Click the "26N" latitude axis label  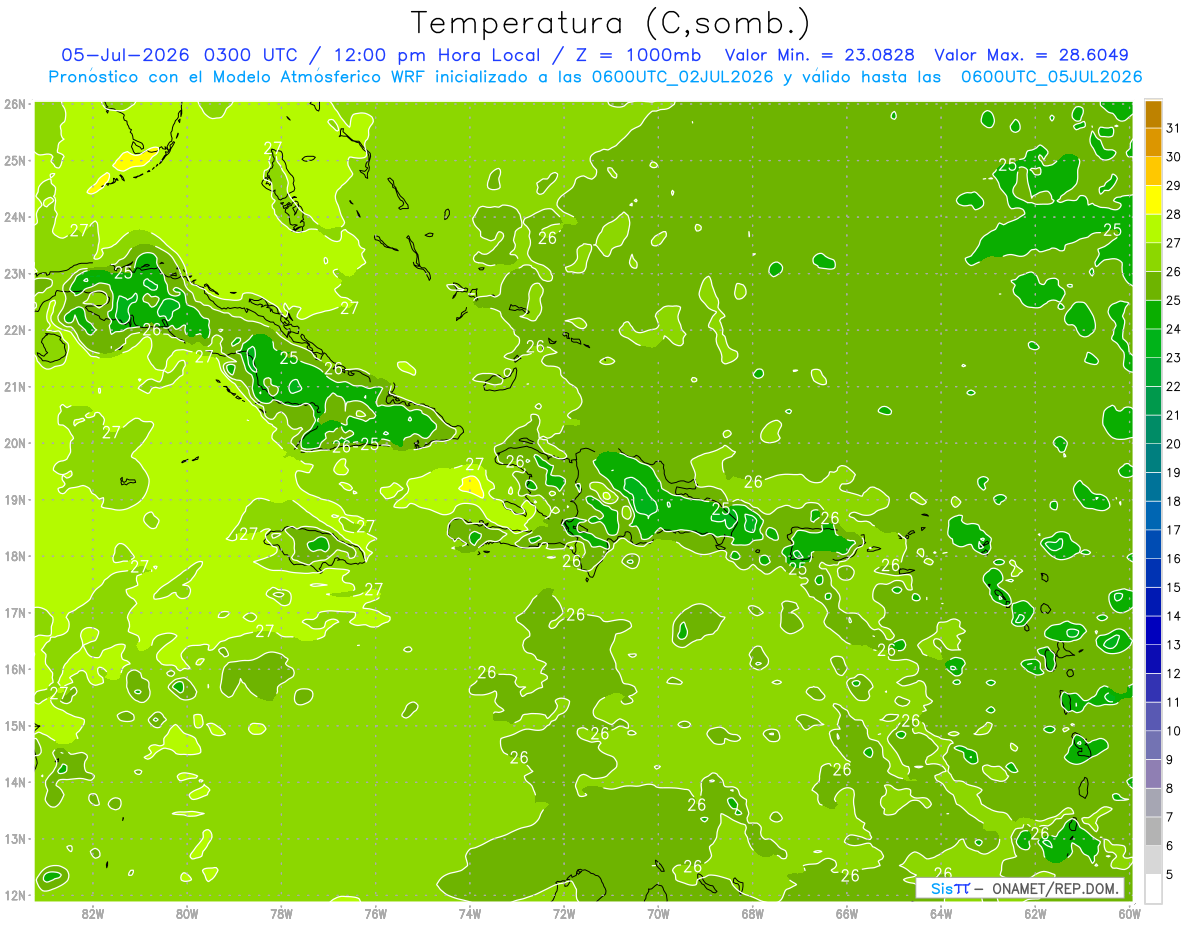(15, 104)
